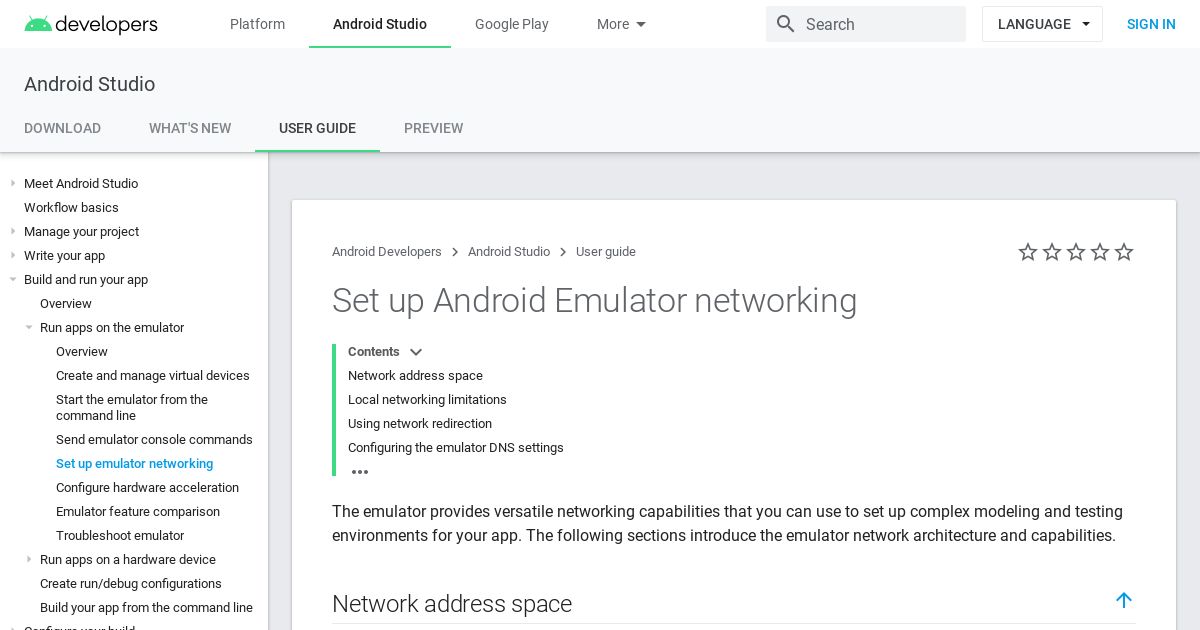Screen dimensions: 1200x630
Task: Rate the page four stars
Action: [1100, 252]
